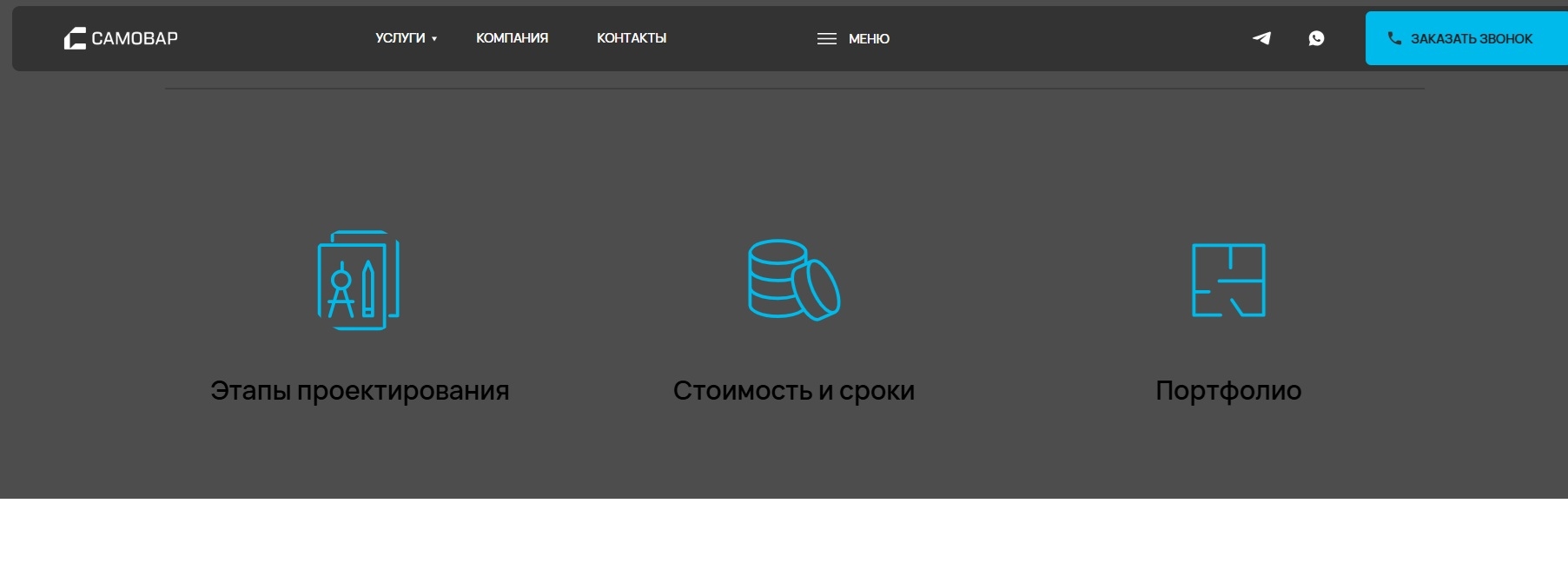Open the Этапы проектирования link
Image resolution: width=1568 pixels, height=563 pixels.
360,391
